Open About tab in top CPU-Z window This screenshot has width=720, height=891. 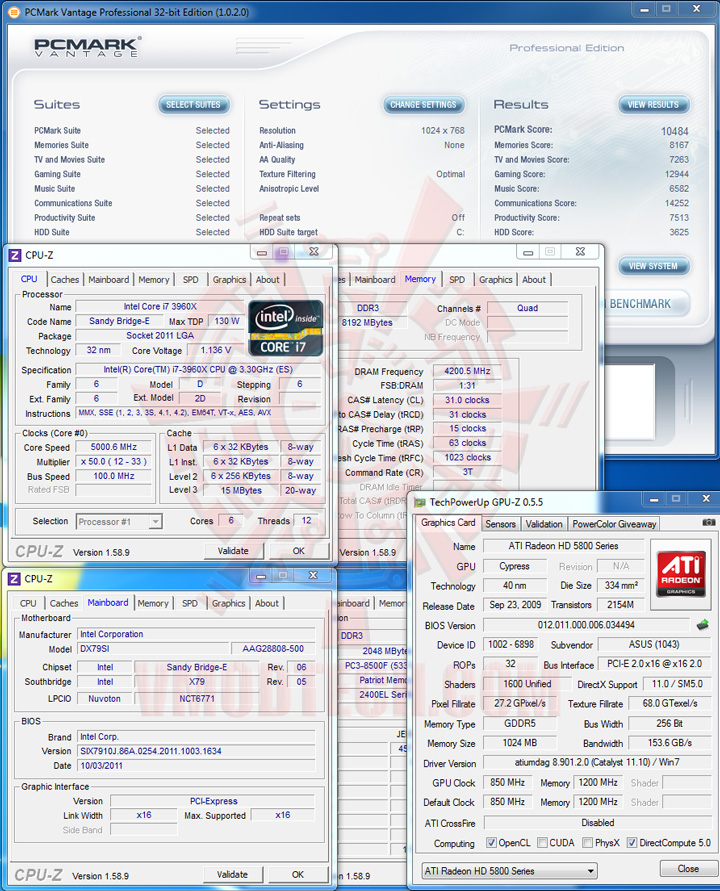click(x=267, y=280)
